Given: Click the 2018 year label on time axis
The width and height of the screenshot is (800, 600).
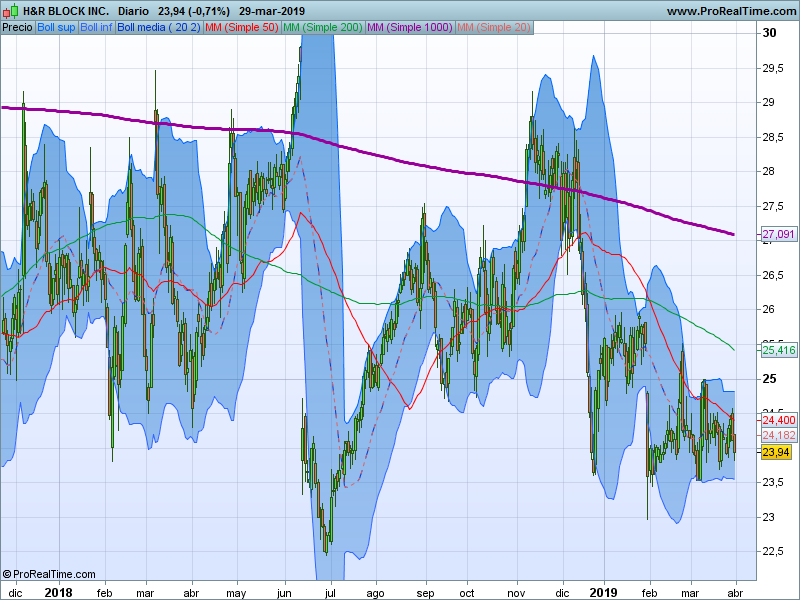Looking at the screenshot, I should pyautogui.click(x=58, y=593).
